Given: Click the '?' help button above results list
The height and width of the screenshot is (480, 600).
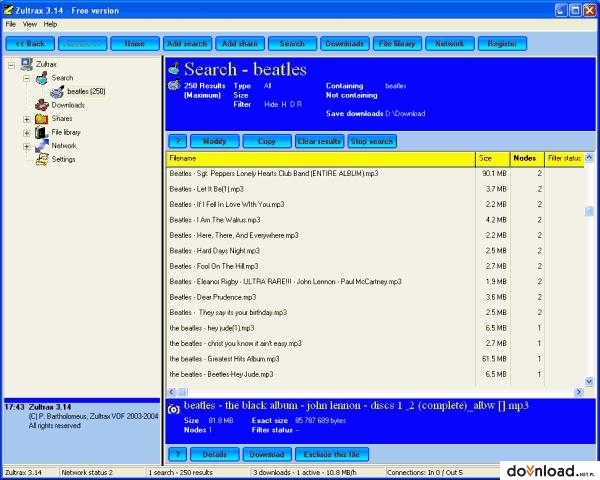Looking at the screenshot, I should [178, 141].
